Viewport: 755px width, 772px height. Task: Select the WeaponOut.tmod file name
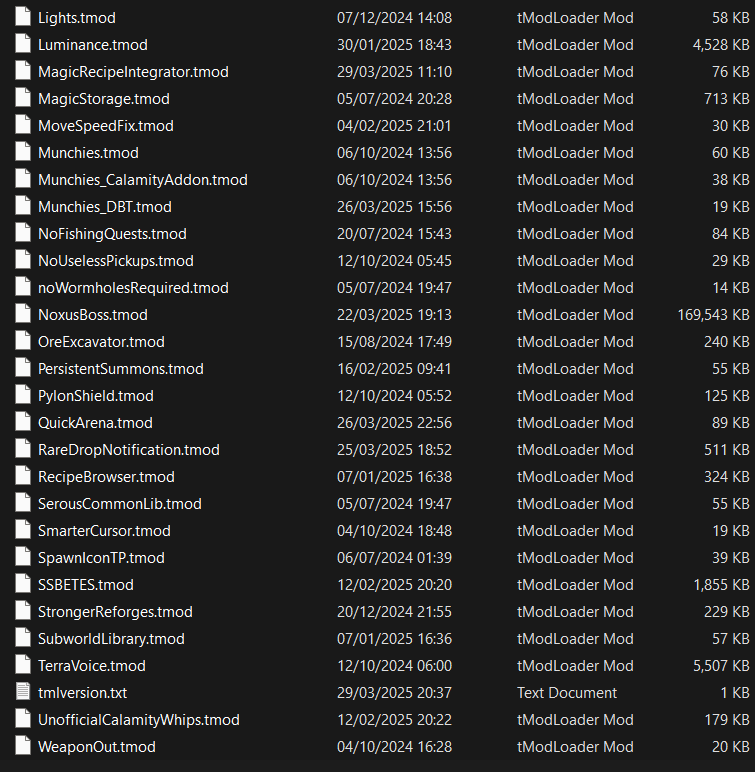[97, 747]
